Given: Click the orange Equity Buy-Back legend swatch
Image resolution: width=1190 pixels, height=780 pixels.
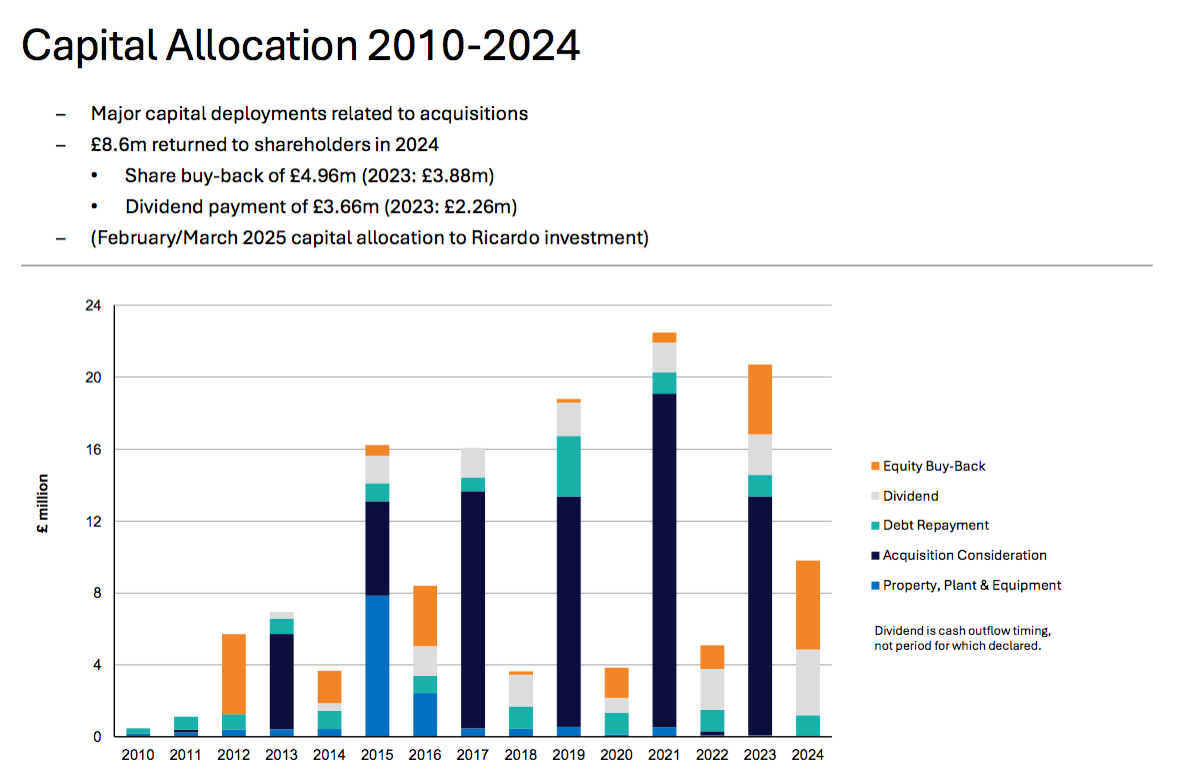Looking at the screenshot, I should [876, 466].
